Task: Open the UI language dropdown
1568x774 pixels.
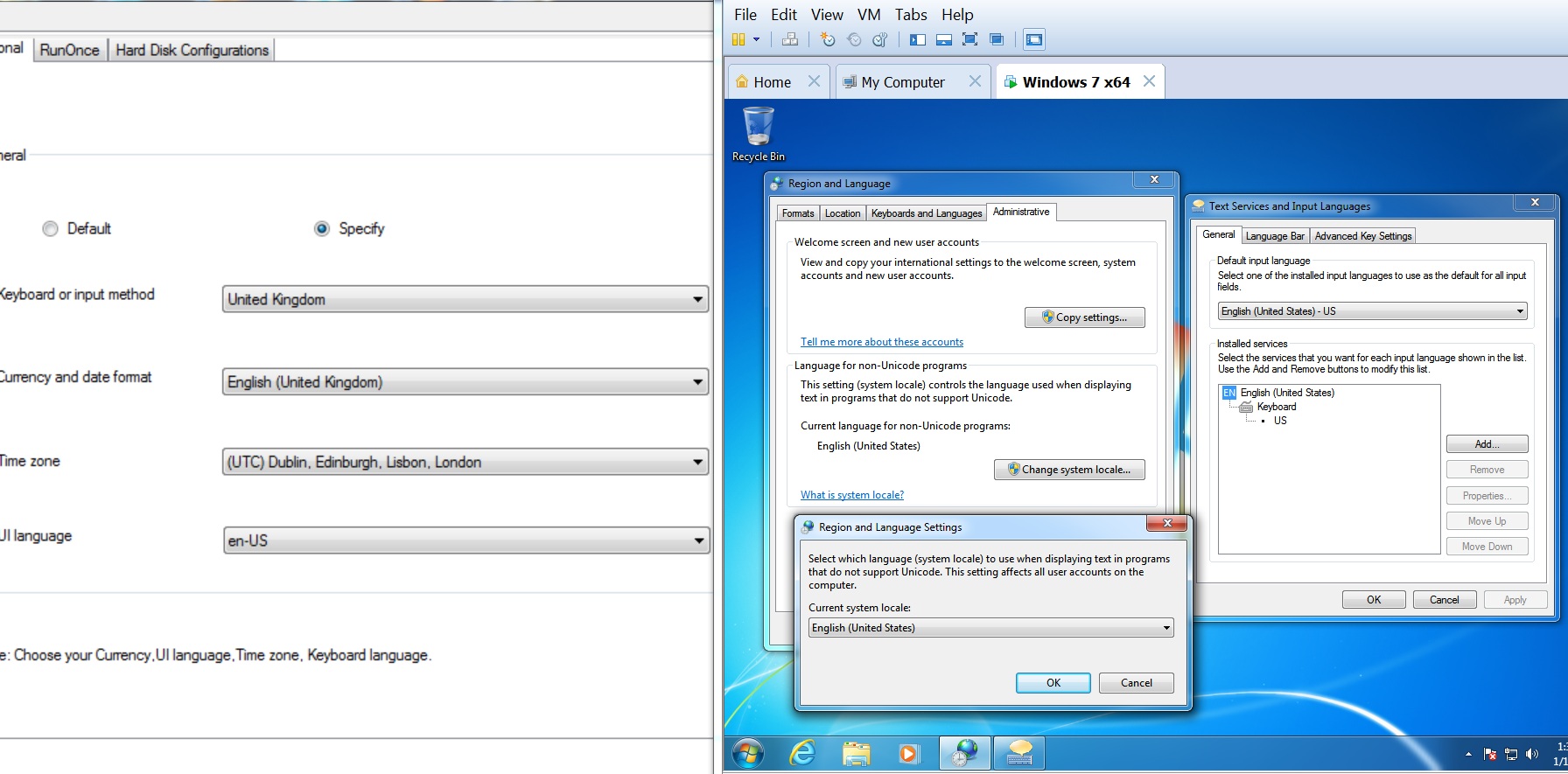Action: [466, 540]
